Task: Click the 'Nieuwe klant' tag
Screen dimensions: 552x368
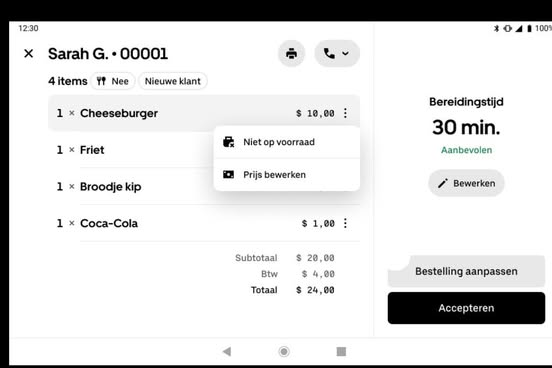Action: (172, 81)
